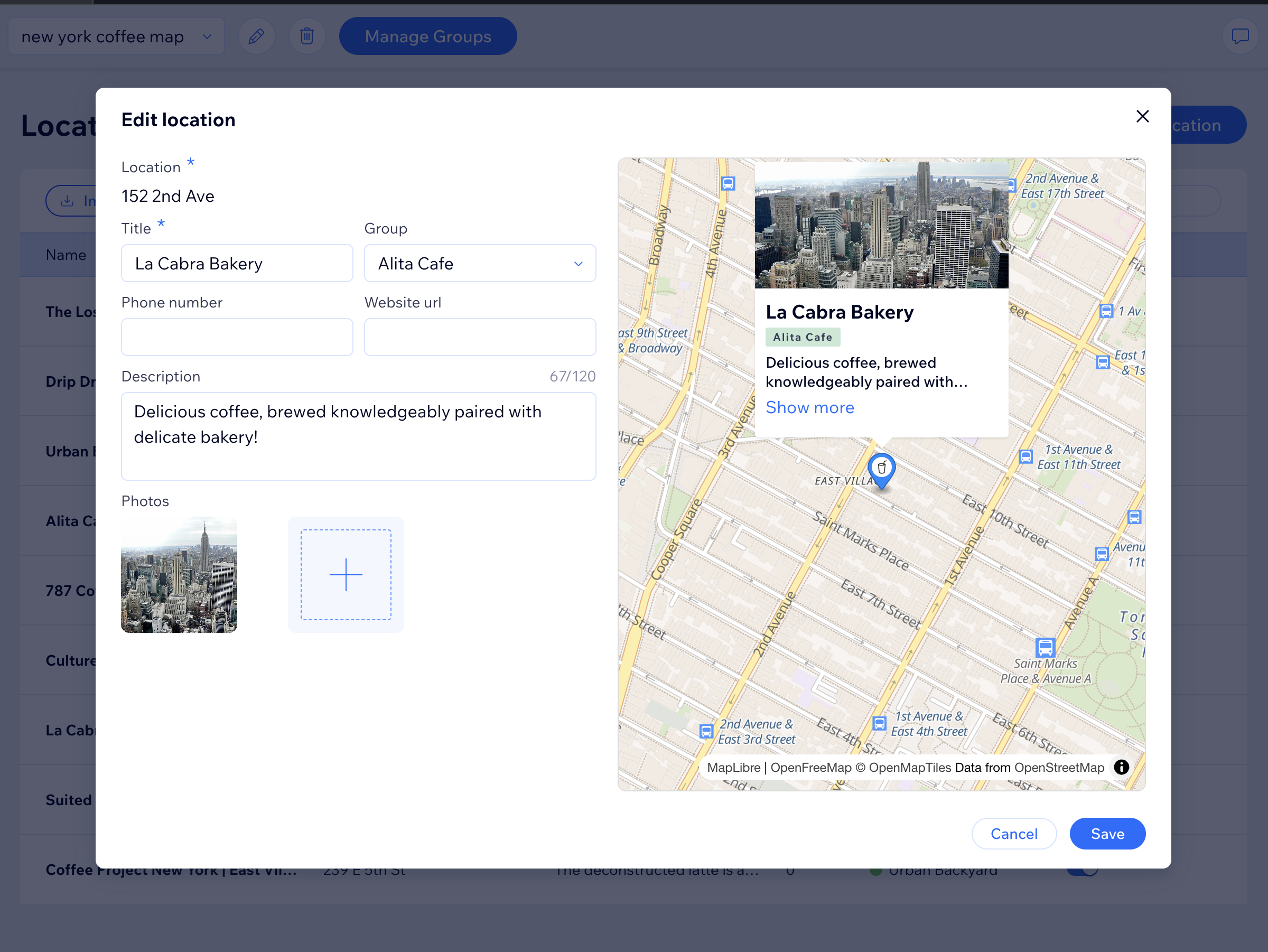The image size is (1268, 952).
Task: Click bus stop icon at 2nd Avenue & East 3rd Street
Action: tap(706, 731)
